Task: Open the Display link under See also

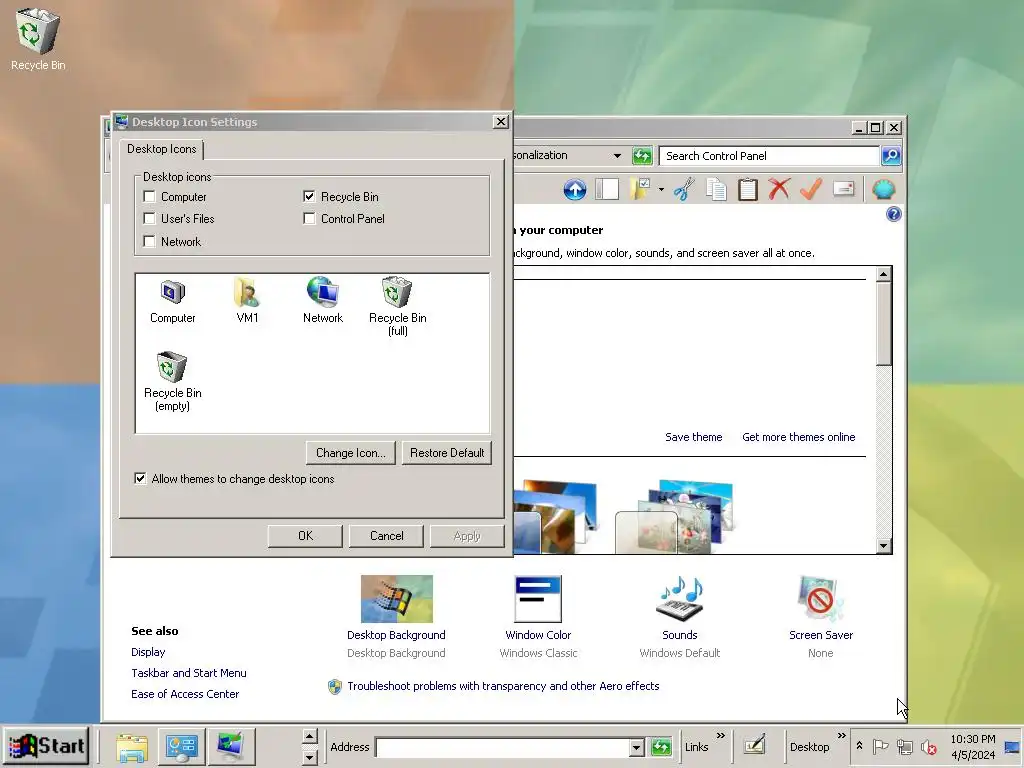Action: point(148,652)
